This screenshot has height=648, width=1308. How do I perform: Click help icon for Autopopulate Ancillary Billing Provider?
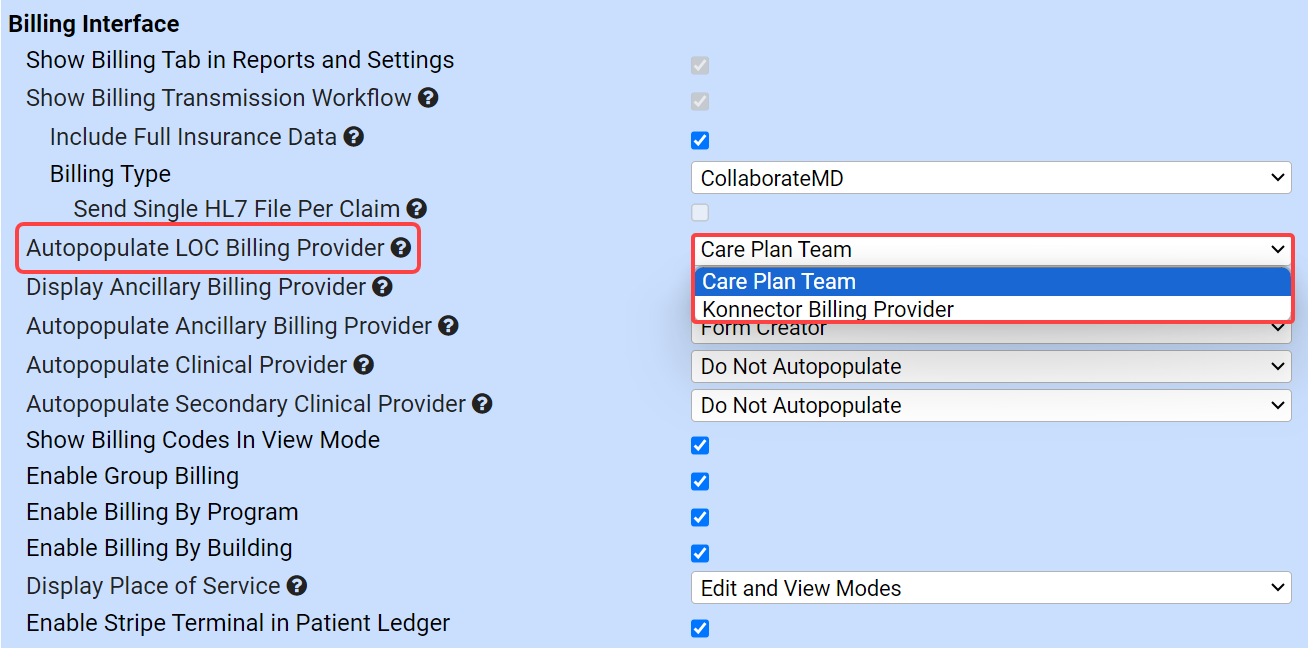click(448, 326)
